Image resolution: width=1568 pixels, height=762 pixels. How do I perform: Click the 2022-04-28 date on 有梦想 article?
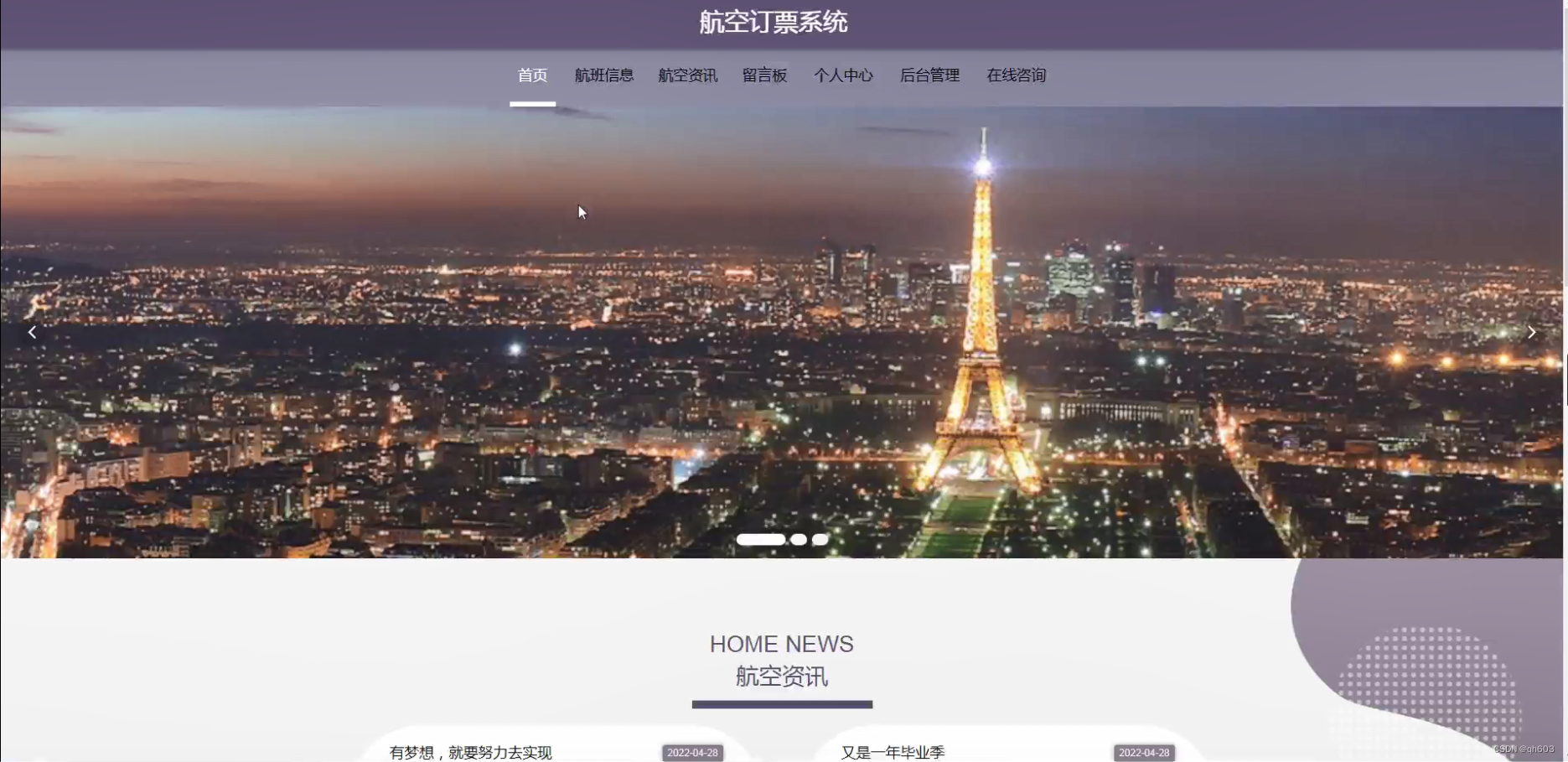[x=692, y=753]
